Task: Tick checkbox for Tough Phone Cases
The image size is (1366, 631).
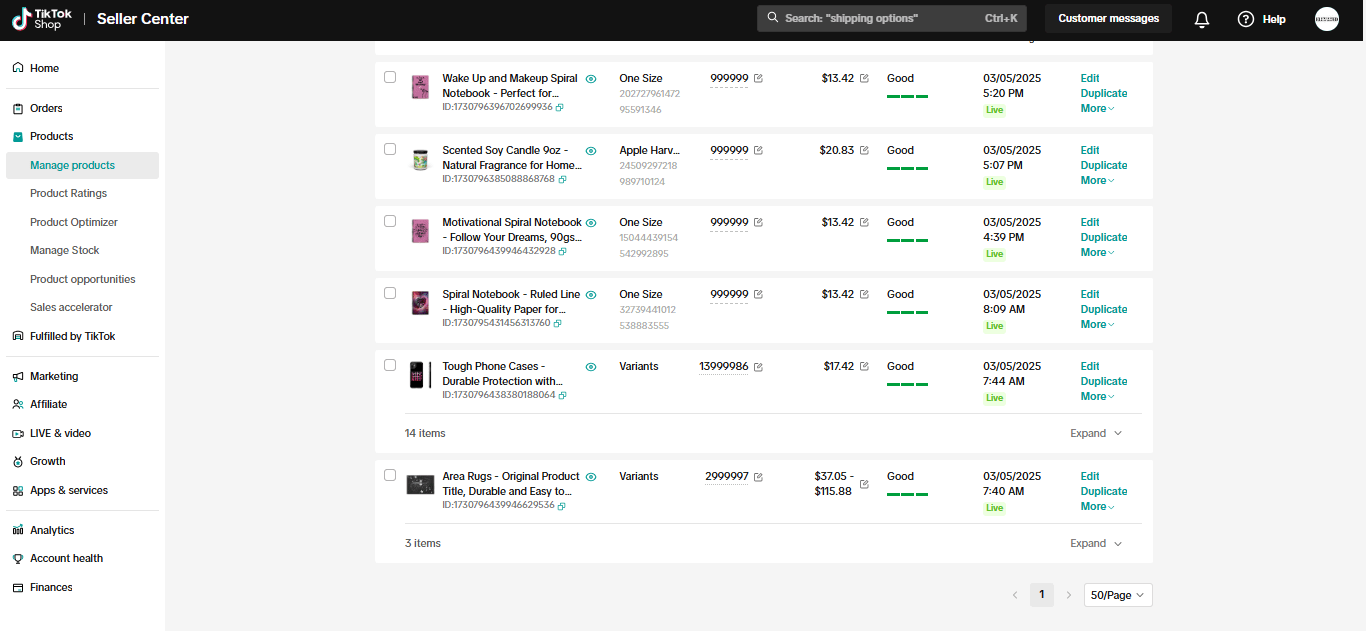Action: pyautogui.click(x=390, y=365)
